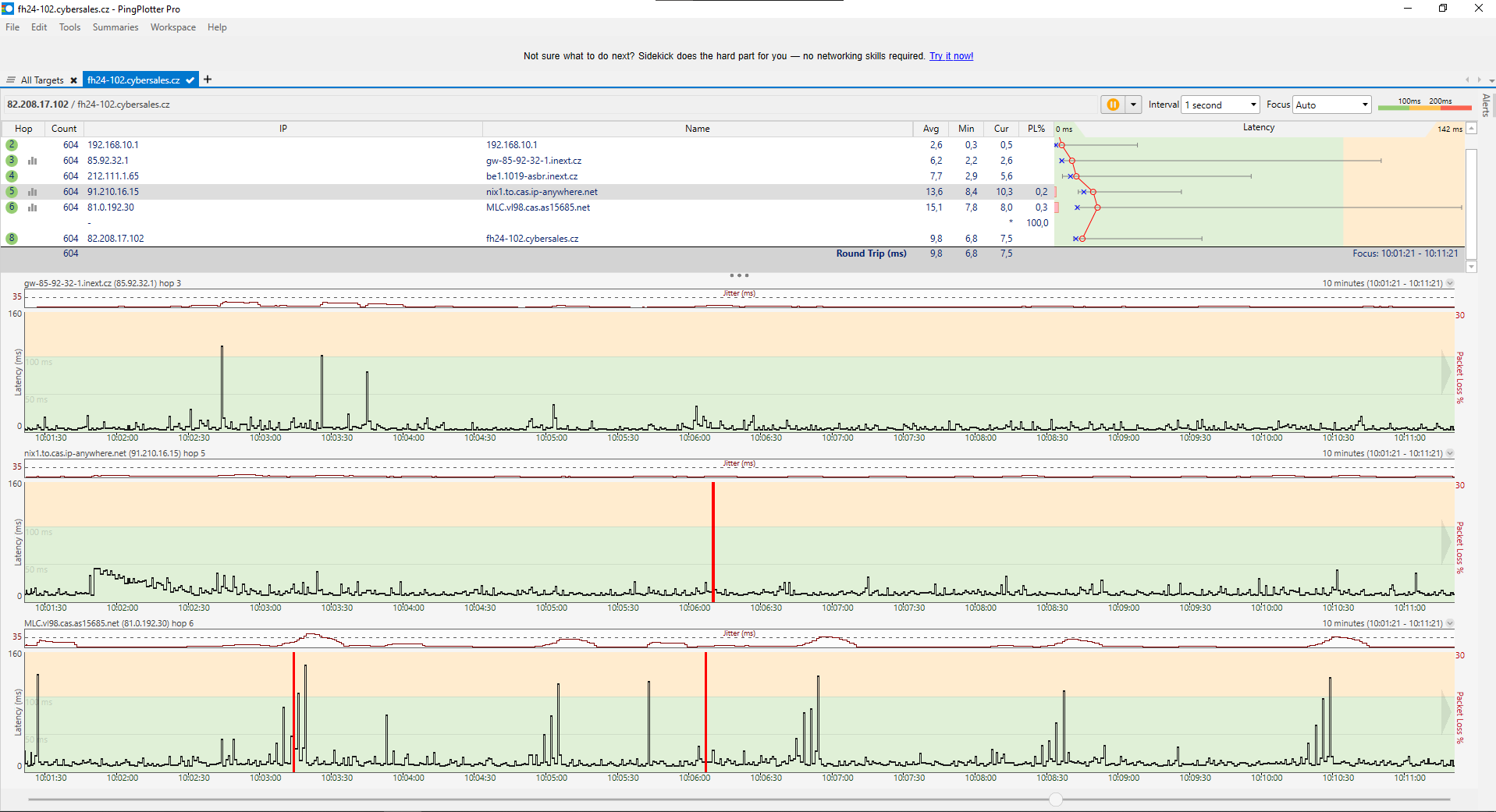Click the PL% column header
Image resolution: width=1496 pixels, height=812 pixels.
pos(1036,129)
